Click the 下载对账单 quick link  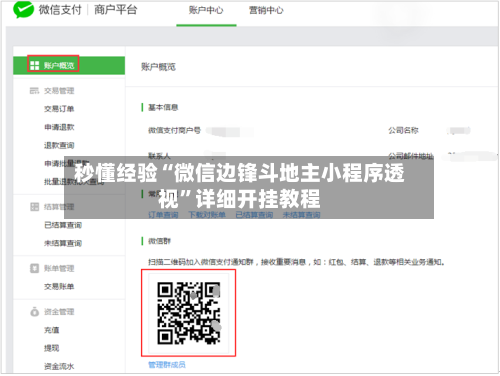pyautogui.click(x=207, y=215)
